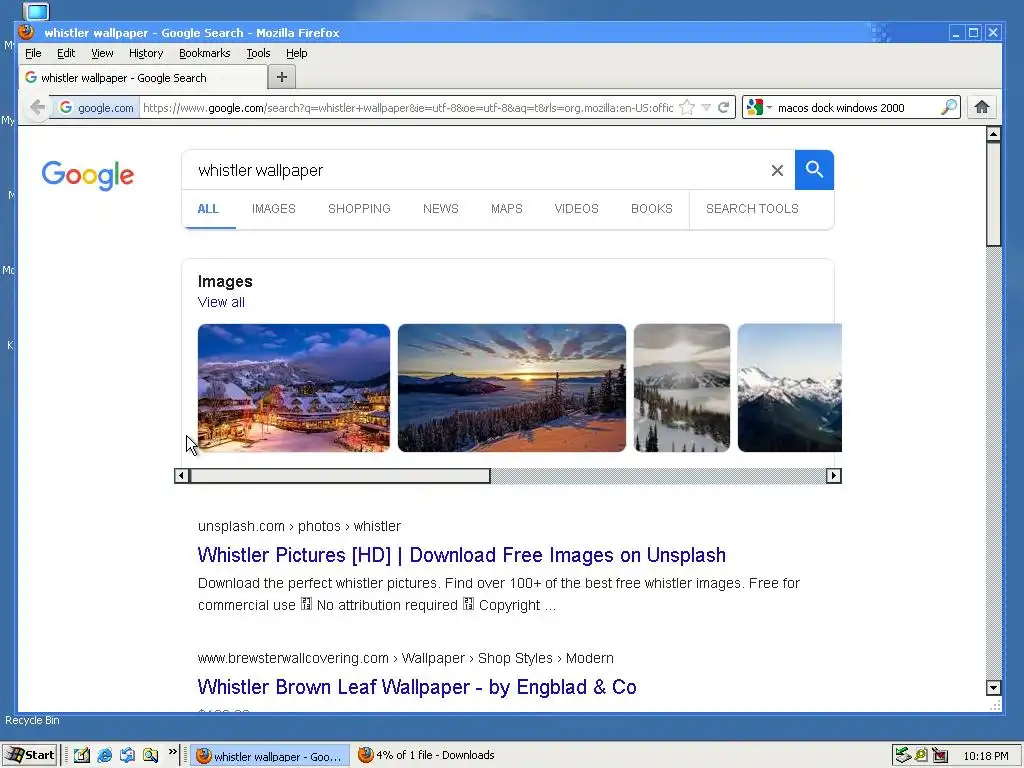Screen dimensions: 1024x768
Task: Open the Windows Start button
Action: coord(30,755)
